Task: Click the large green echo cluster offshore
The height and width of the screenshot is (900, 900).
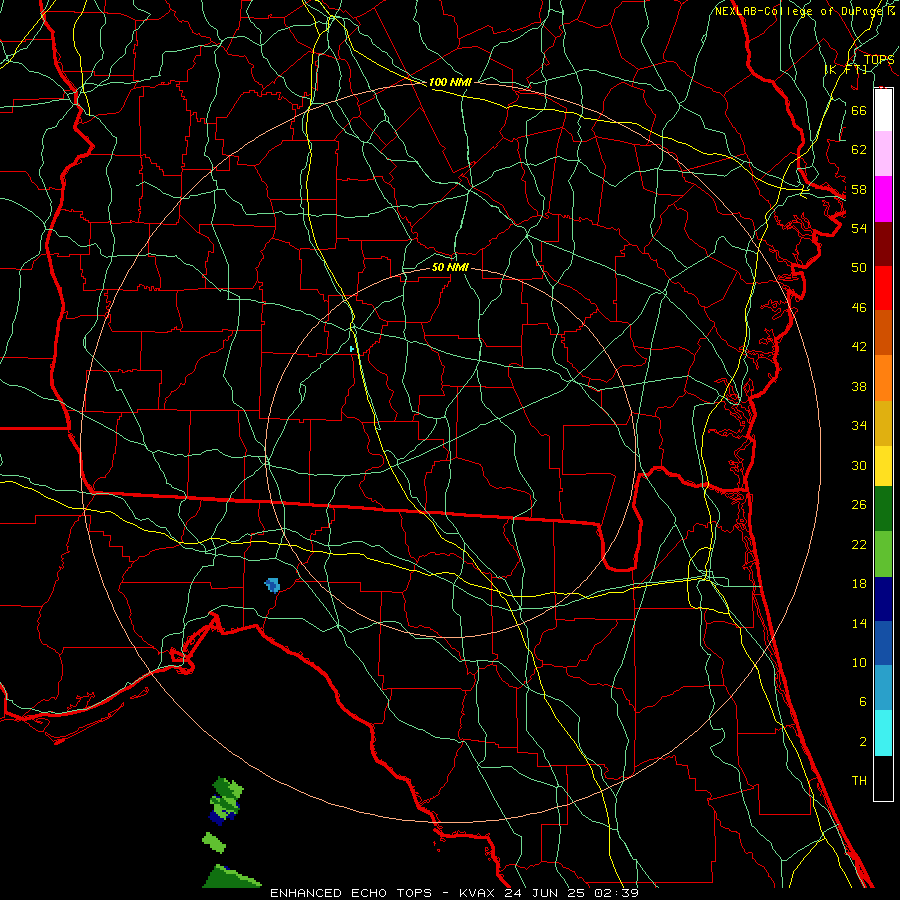Action: point(226,800)
